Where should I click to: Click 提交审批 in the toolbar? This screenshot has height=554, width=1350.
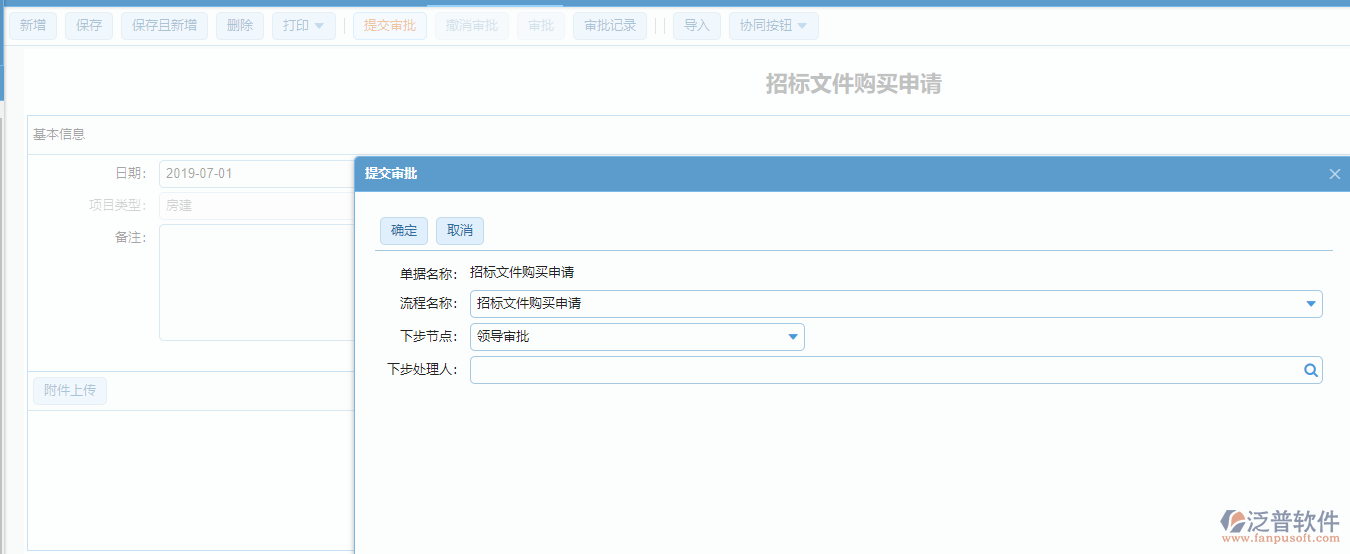tap(390, 26)
